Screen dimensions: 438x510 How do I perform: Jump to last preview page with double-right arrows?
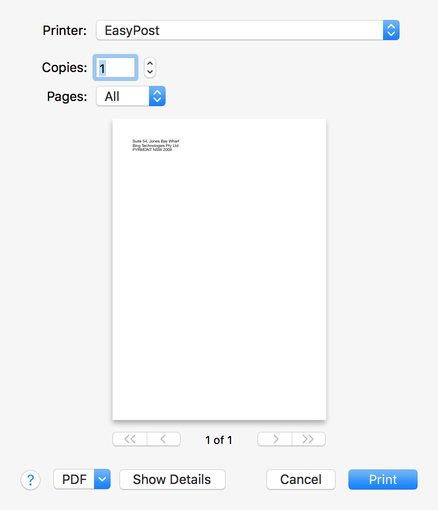[309, 439]
